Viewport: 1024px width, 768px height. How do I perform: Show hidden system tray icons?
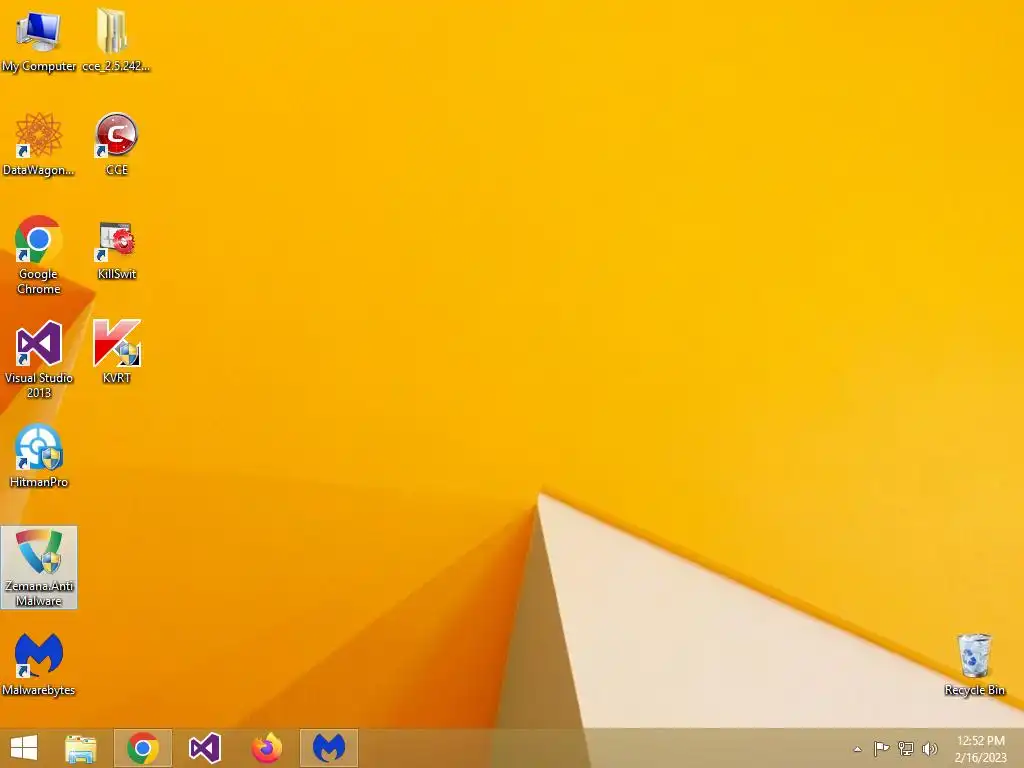(x=857, y=749)
